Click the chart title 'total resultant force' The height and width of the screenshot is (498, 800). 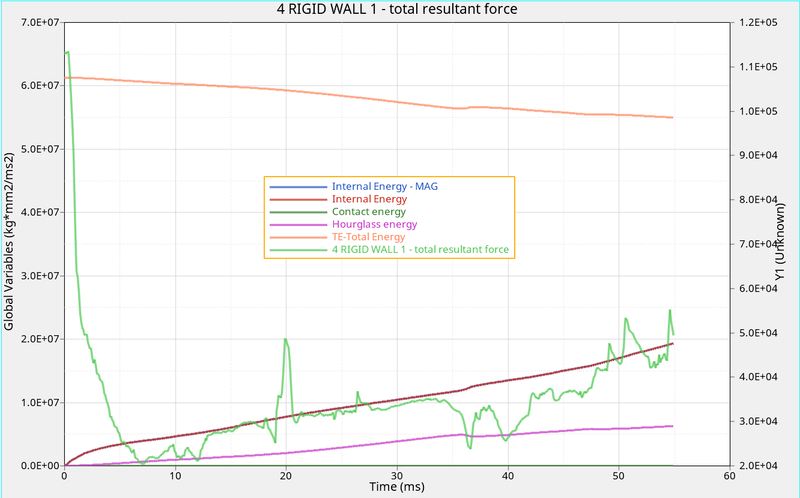[x=397, y=9]
